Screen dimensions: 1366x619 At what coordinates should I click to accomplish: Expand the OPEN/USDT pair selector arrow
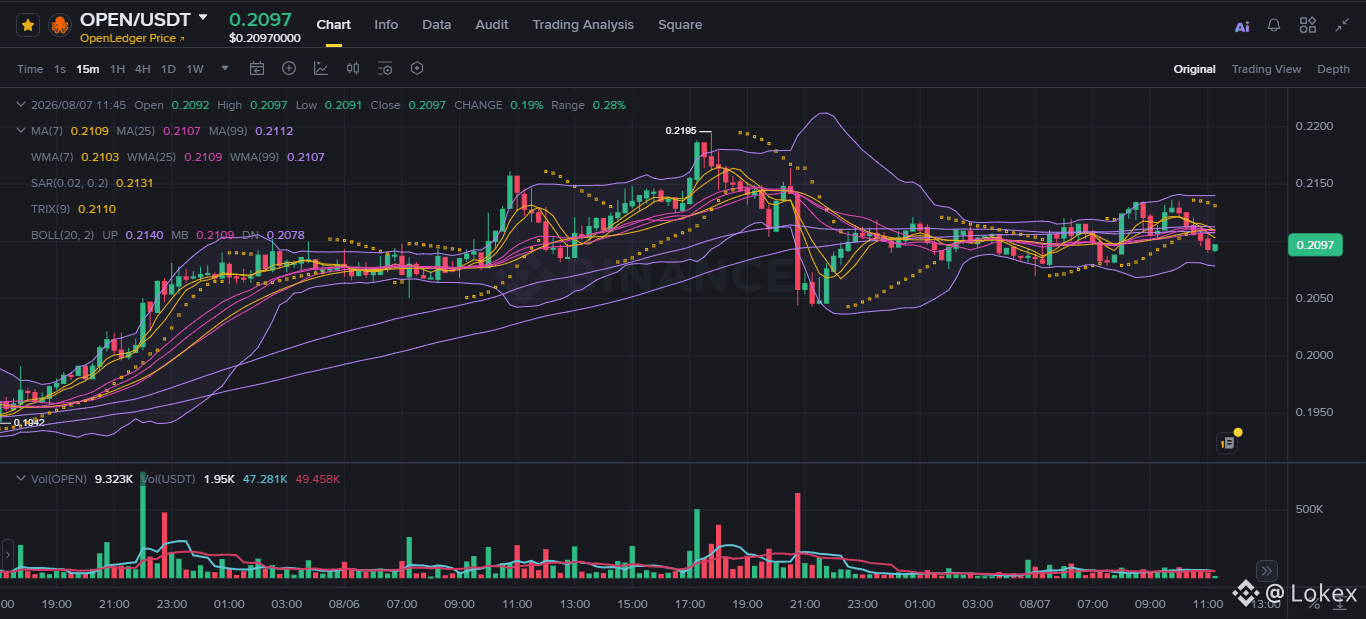(203, 18)
